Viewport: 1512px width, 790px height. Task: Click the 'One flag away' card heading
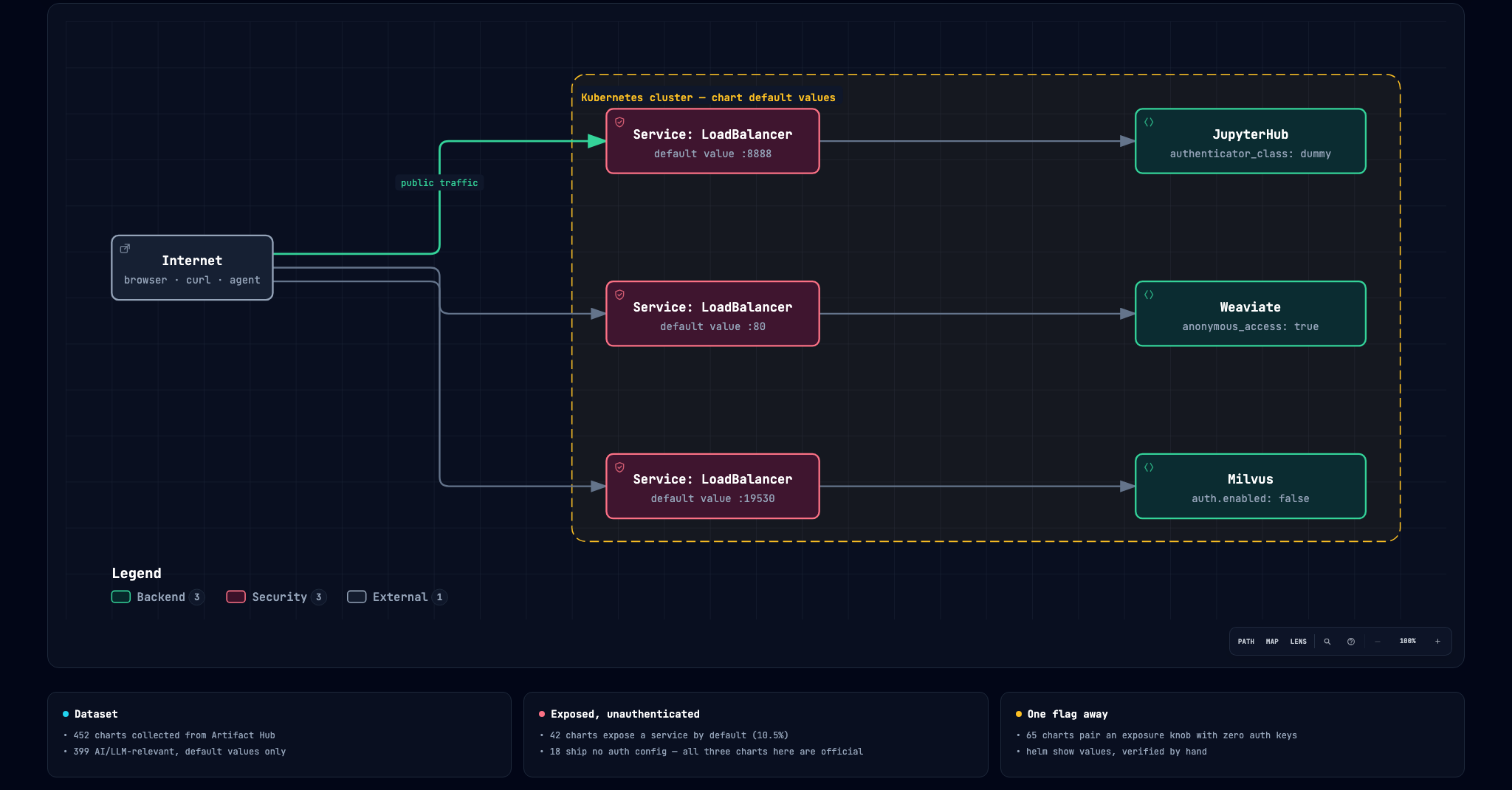tap(1068, 714)
